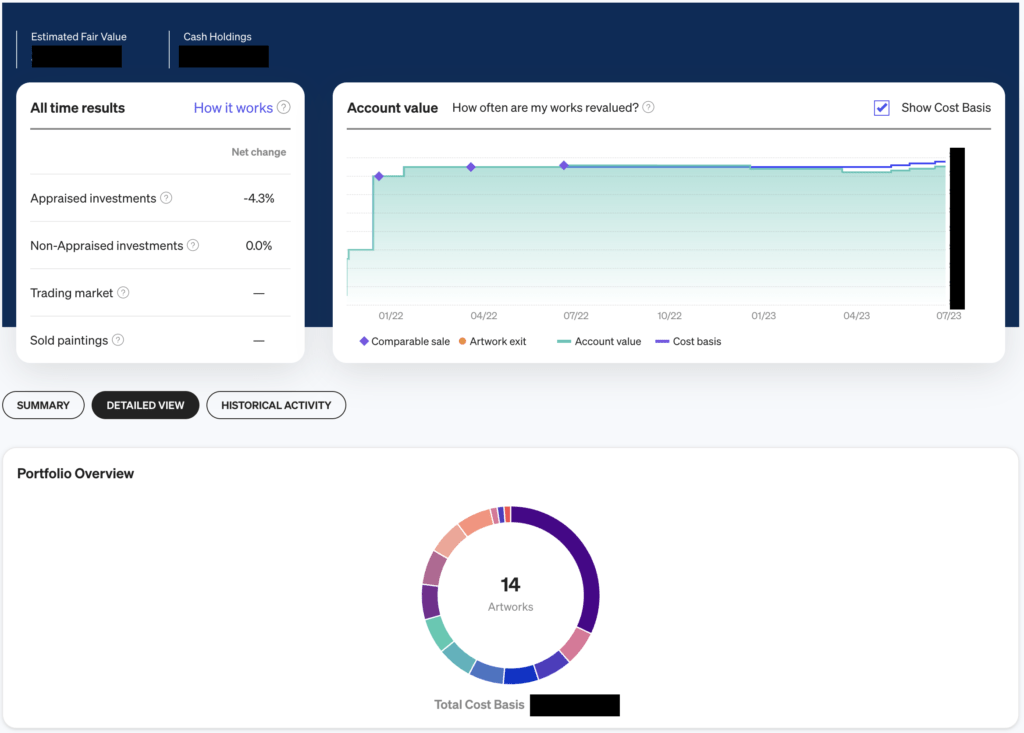Click help icon beside Sold paintings
Screen dimensions: 1024x733
click(118, 340)
